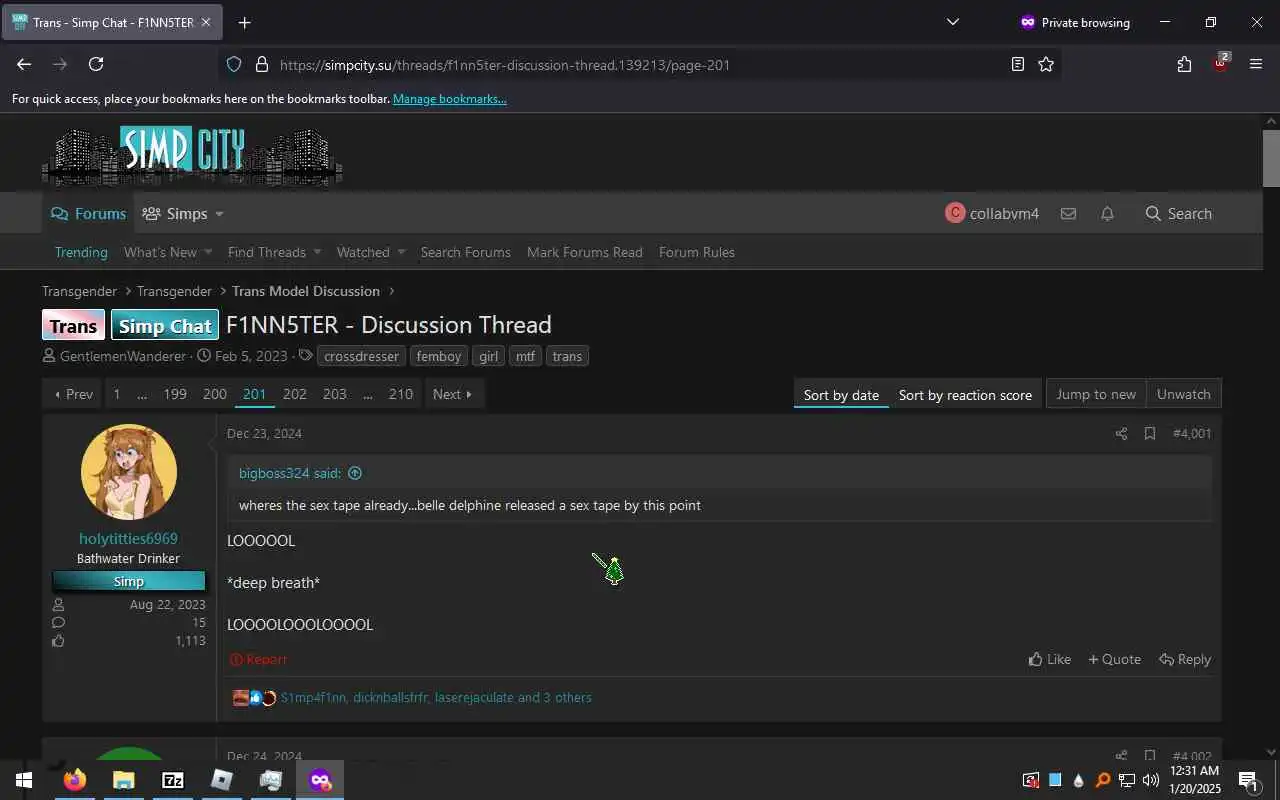The height and width of the screenshot is (800, 1280).
Task: Toggle reader view icon in address bar
Action: coord(1017,64)
